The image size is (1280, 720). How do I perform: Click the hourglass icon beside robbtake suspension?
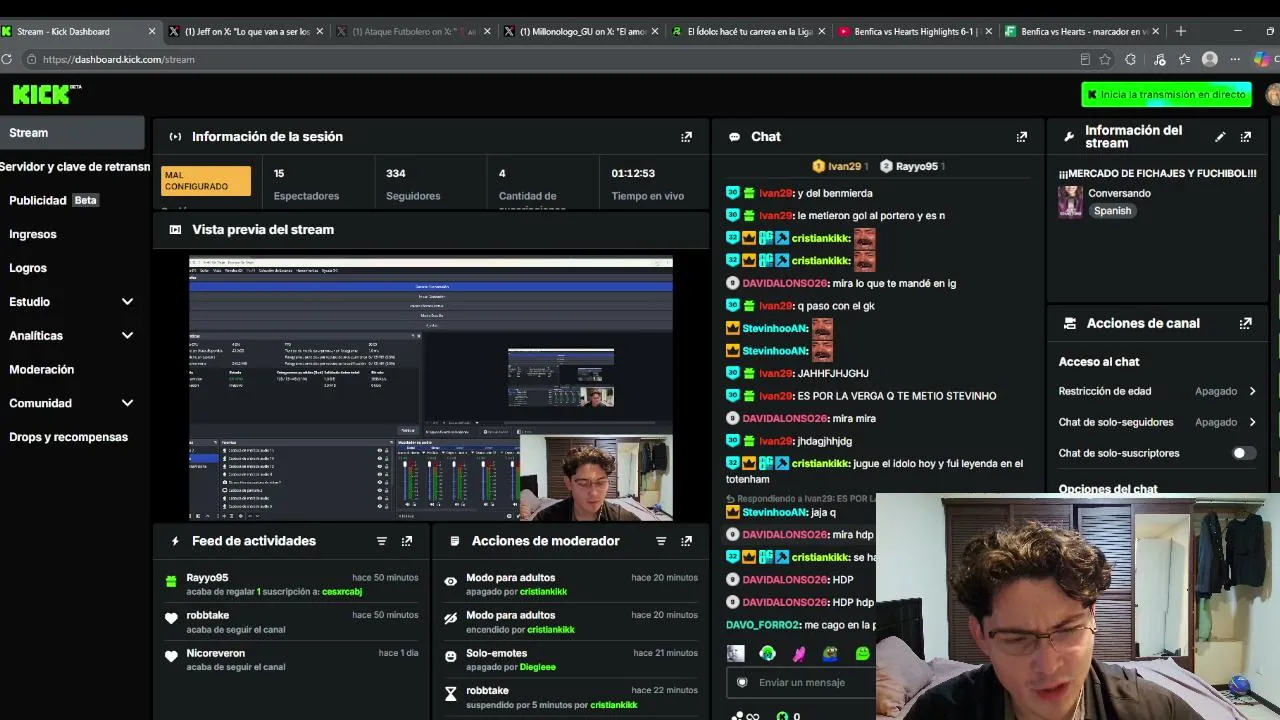[450, 694]
